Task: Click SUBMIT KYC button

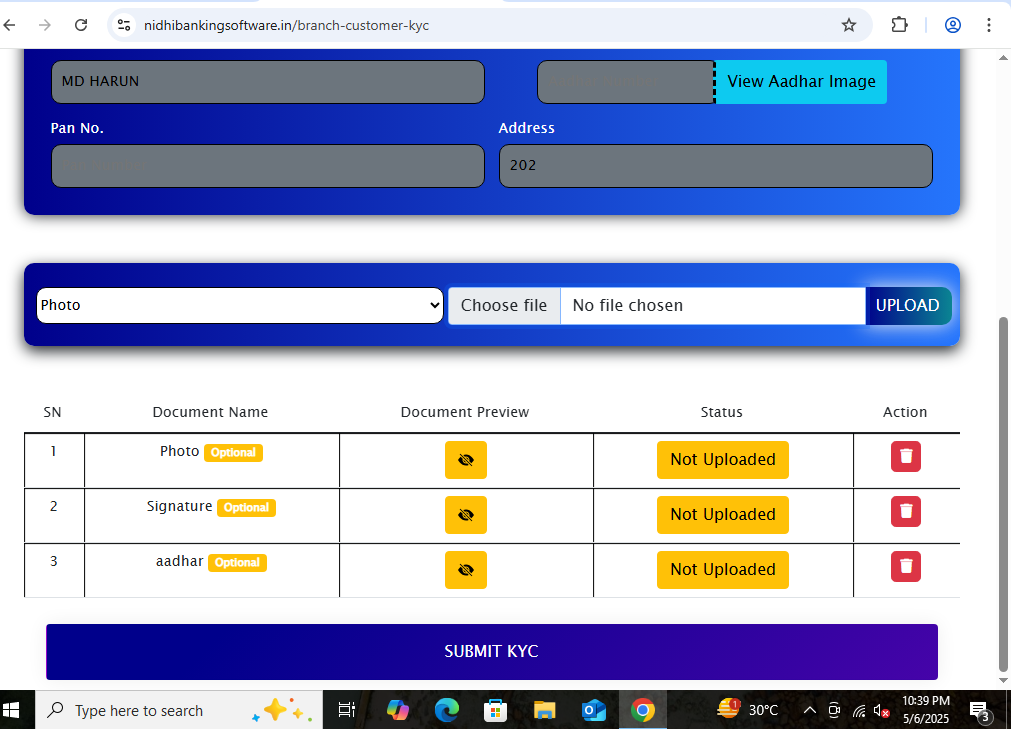Action: coord(491,651)
